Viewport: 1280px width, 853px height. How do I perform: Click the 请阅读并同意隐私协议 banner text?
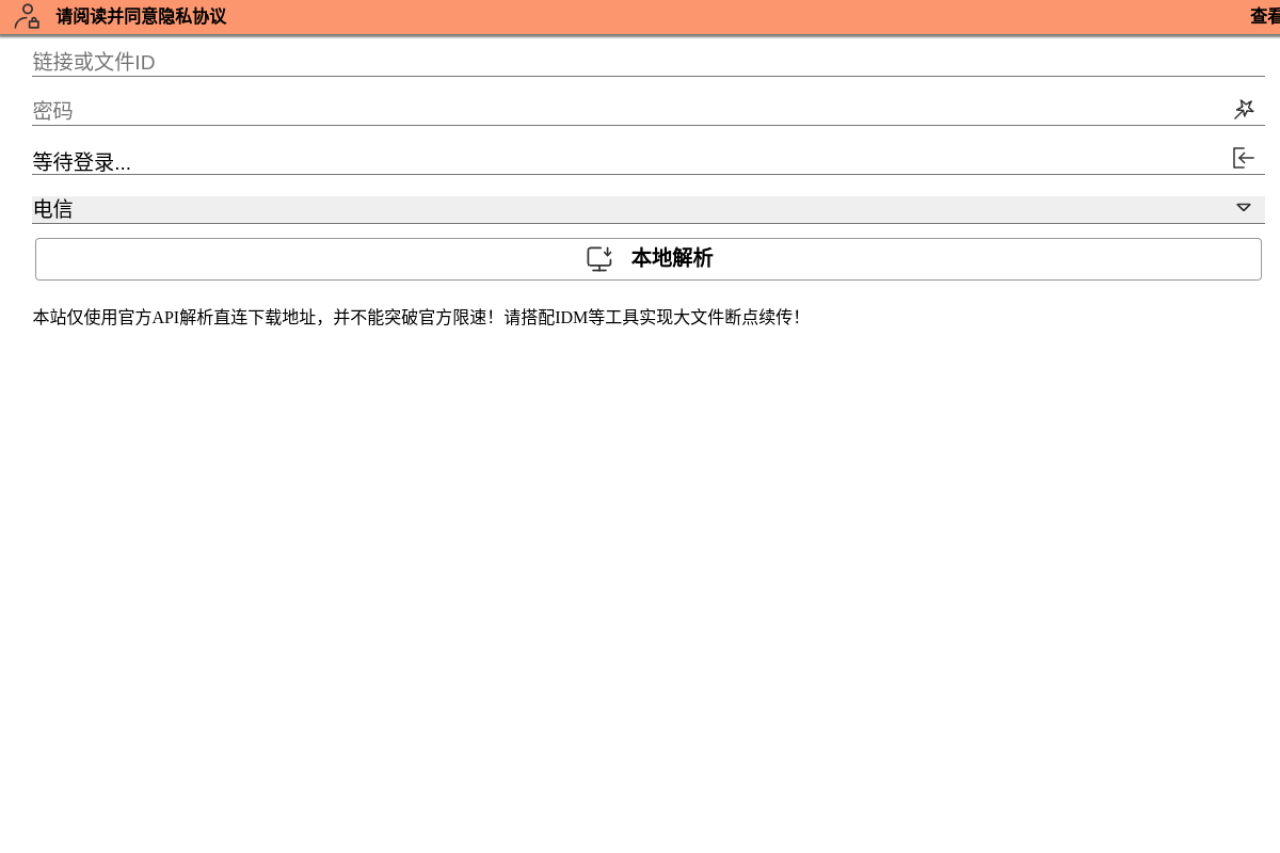(x=141, y=16)
